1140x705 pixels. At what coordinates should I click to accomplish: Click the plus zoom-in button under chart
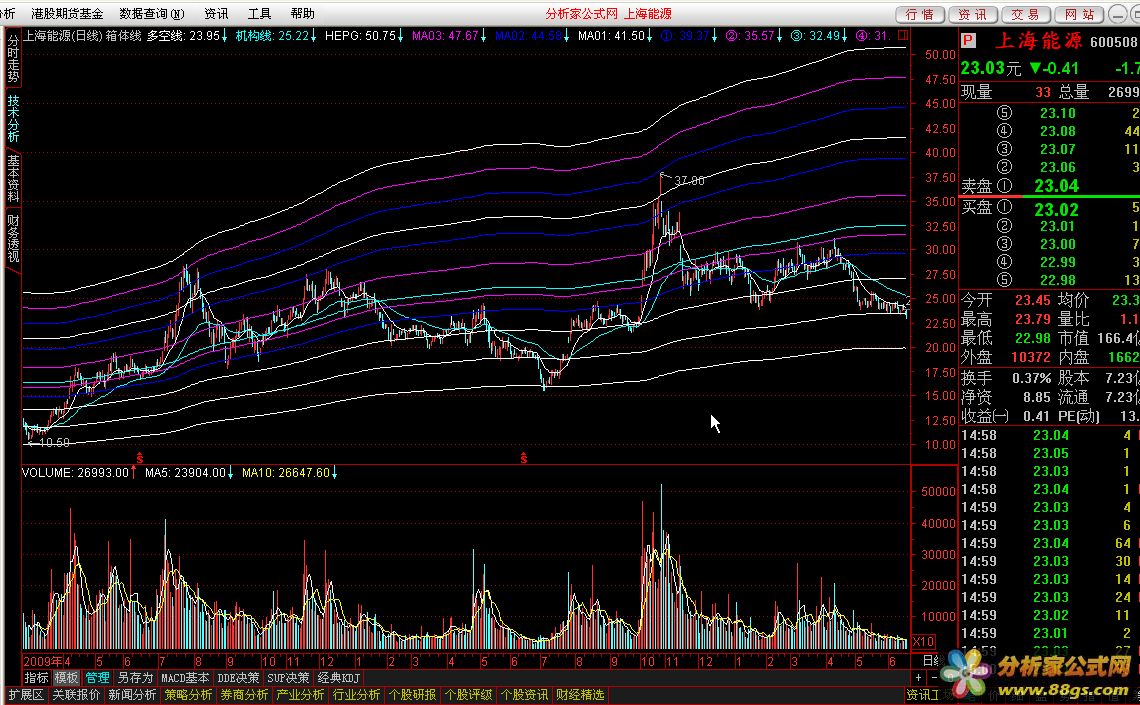pyautogui.click(x=918, y=678)
